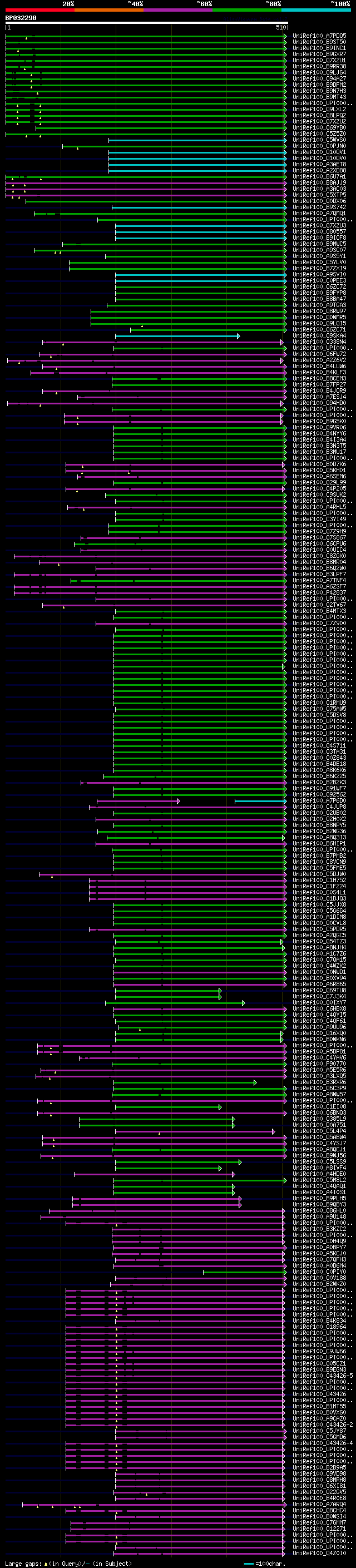Screen dimensions: 356x1568
Task: Select the BP032290 query label
Action: coord(21,18)
